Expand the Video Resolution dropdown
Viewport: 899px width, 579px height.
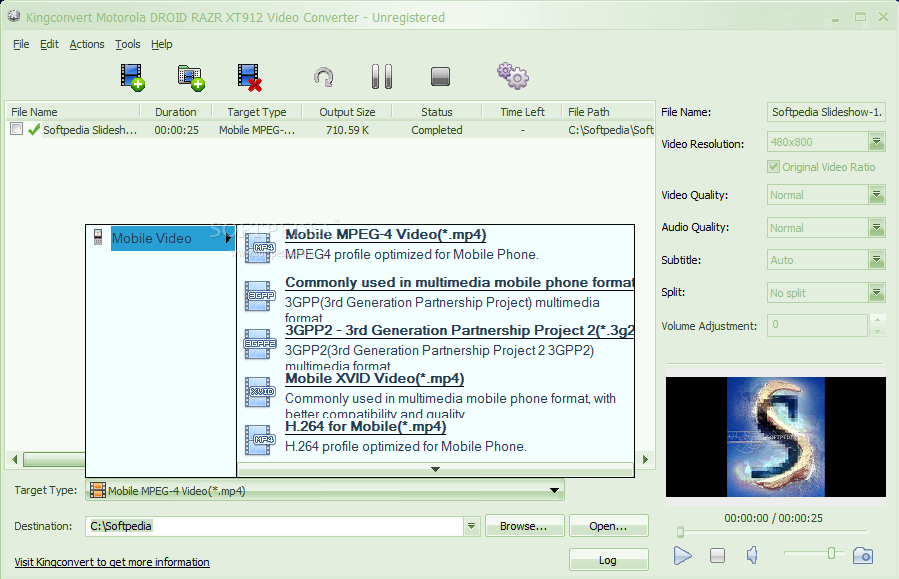[877, 142]
